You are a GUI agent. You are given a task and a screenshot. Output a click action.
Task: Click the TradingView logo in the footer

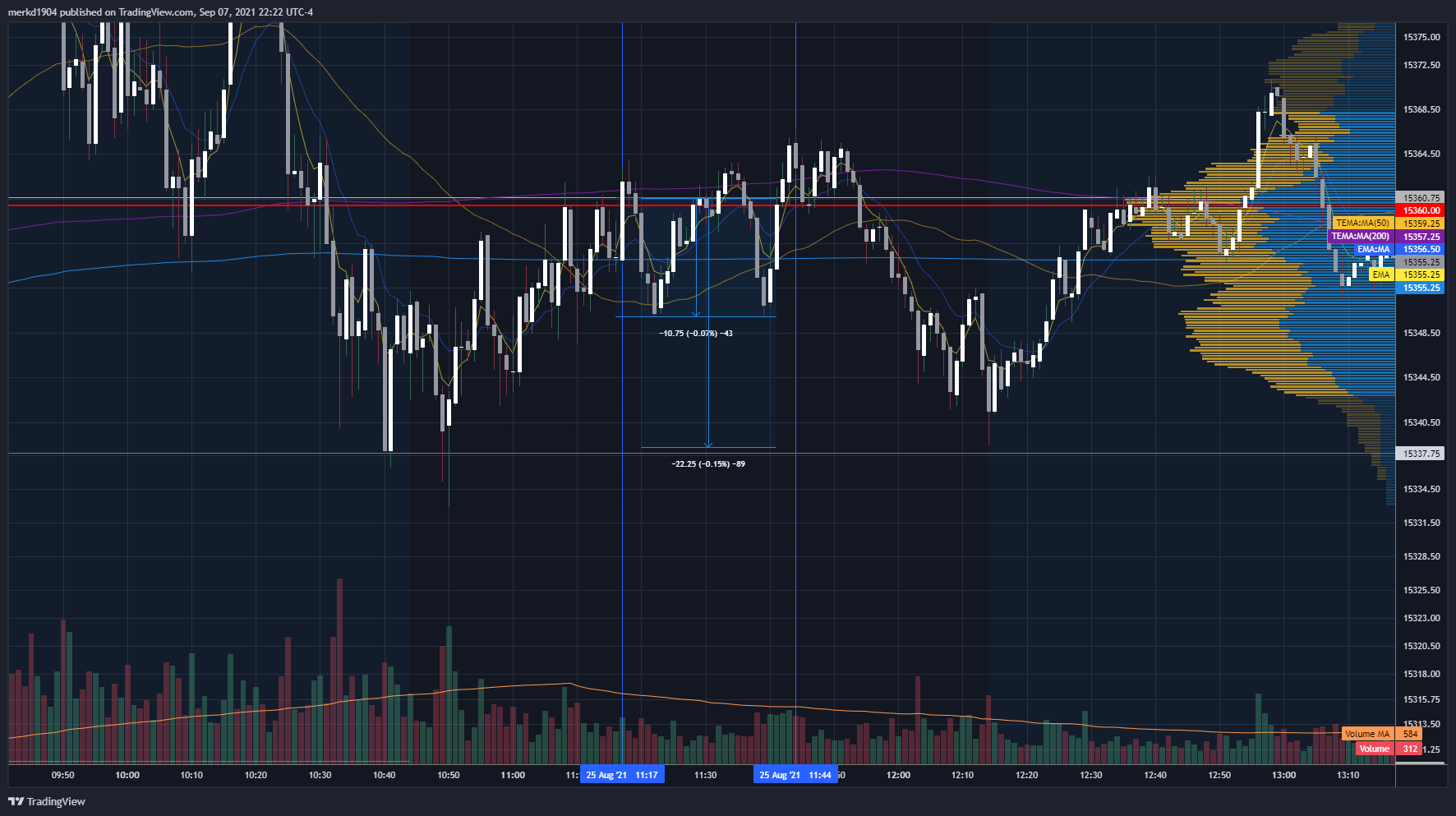pyautogui.click(x=47, y=801)
